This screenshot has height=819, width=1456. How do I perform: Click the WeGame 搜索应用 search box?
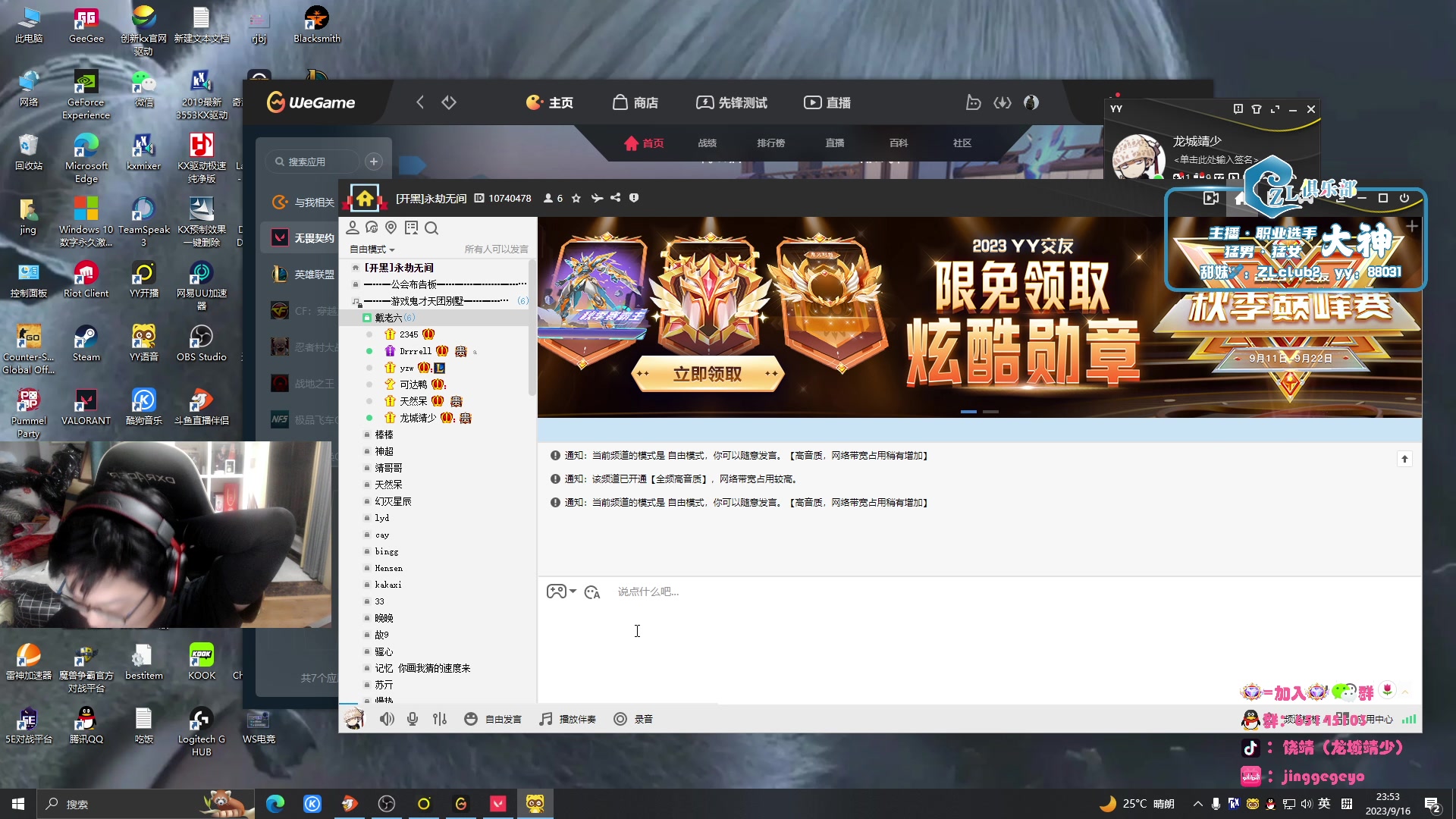312,162
